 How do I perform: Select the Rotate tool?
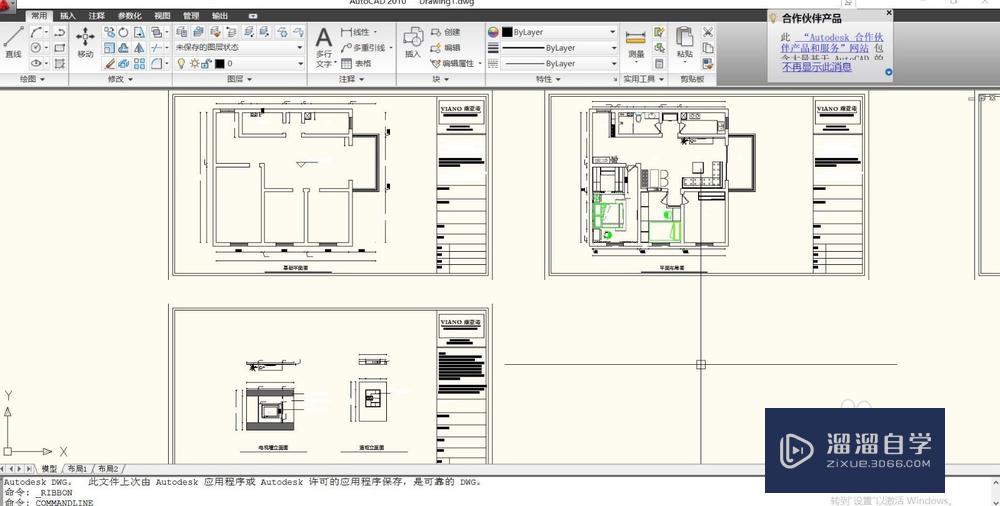tap(124, 32)
